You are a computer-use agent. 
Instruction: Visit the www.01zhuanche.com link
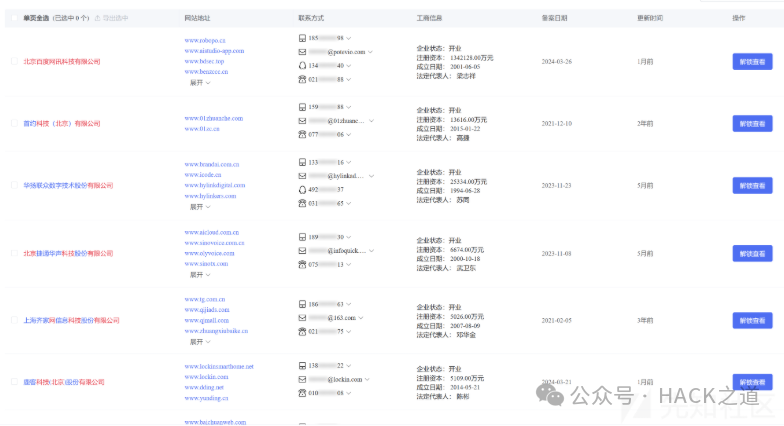(x=214, y=118)
